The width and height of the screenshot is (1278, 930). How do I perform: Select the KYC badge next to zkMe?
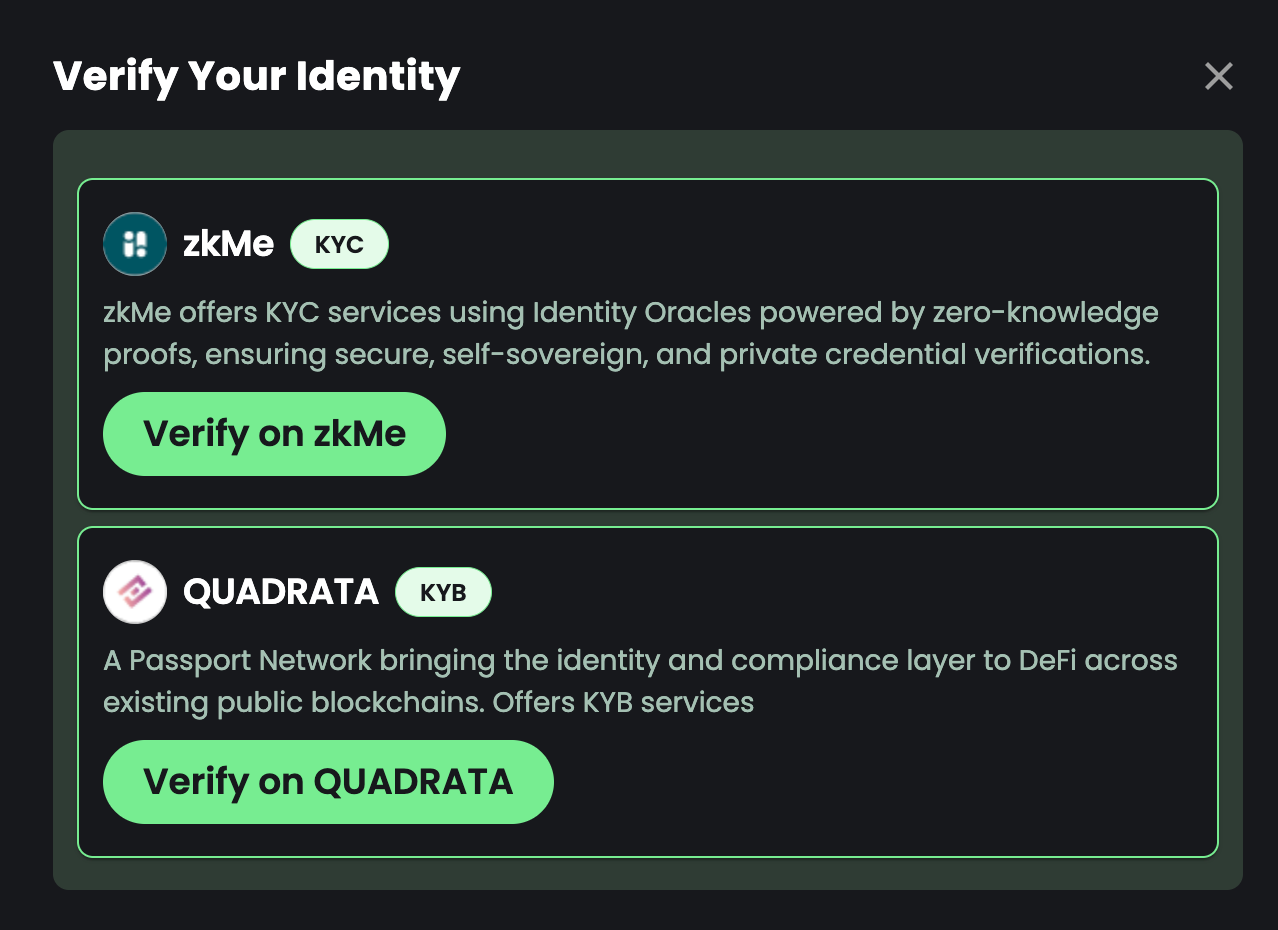[339, 244]
